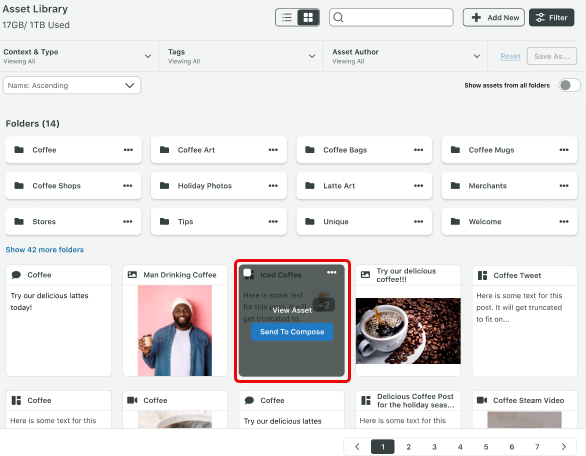Click the Man Drinking Coffee image icon
The height and width of the screenshot is (456, 586).
click(132, 275)
